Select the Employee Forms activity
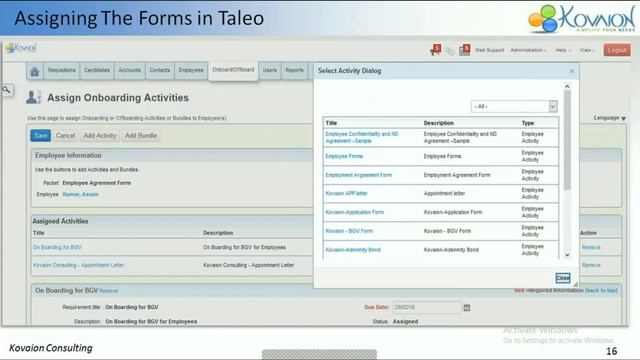Screen dimensions: 640x360 (x=344, y=156)
